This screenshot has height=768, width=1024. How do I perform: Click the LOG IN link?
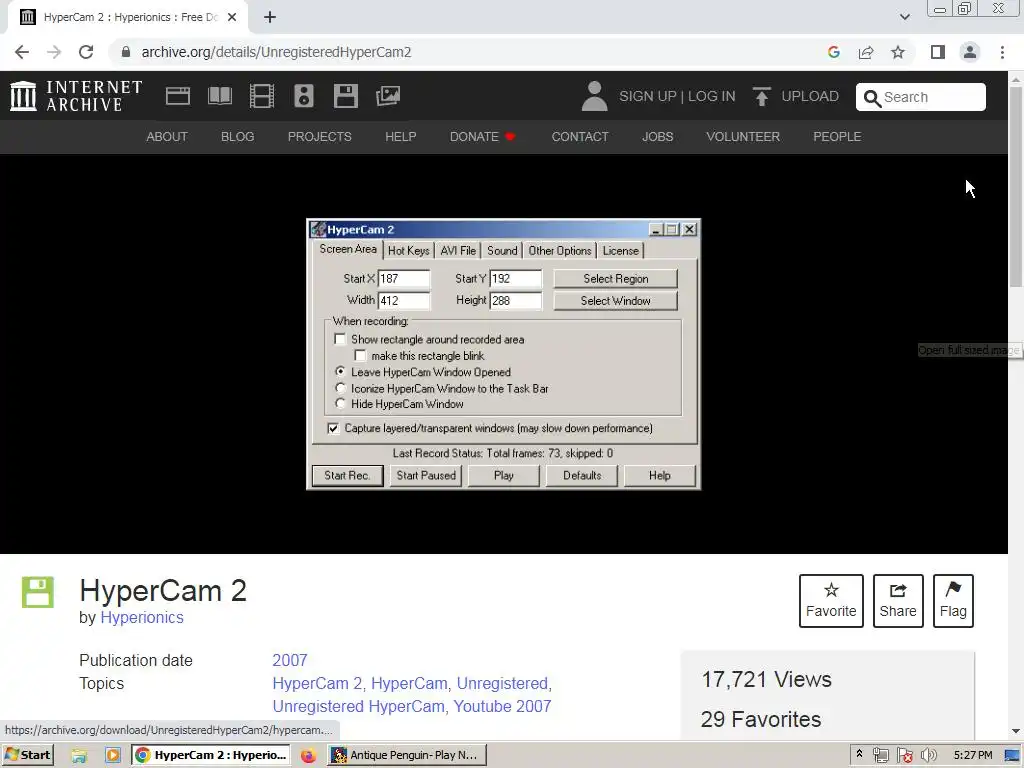tap(712, 97)
